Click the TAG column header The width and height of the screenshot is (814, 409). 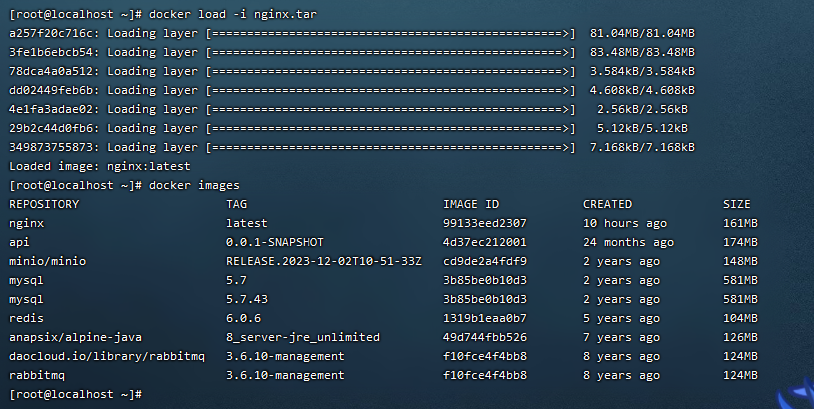236,204
